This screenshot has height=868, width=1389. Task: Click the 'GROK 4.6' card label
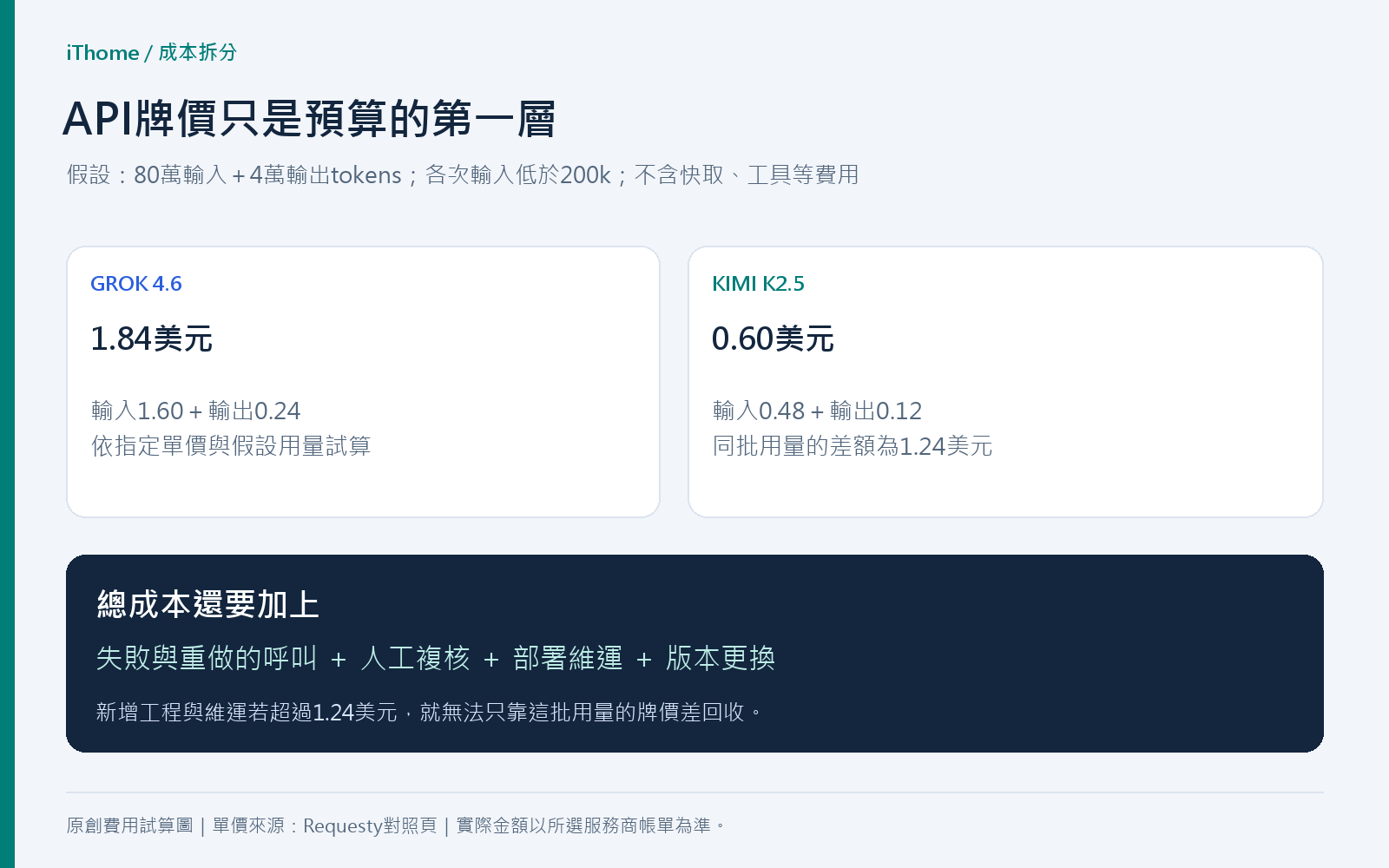tap(136, 284)
